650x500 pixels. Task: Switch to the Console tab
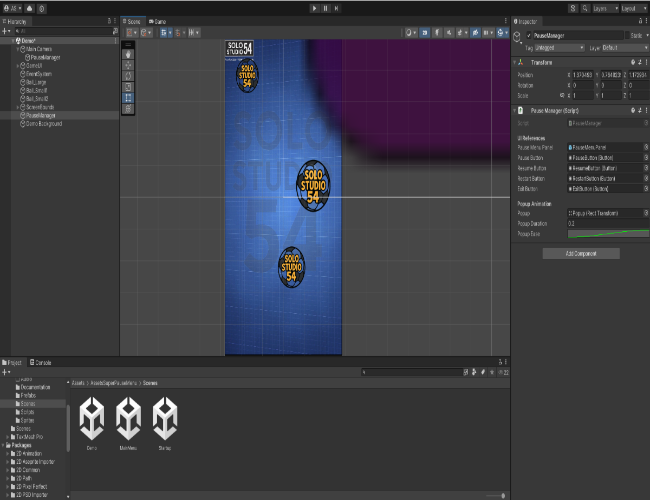tap(41, 362)
